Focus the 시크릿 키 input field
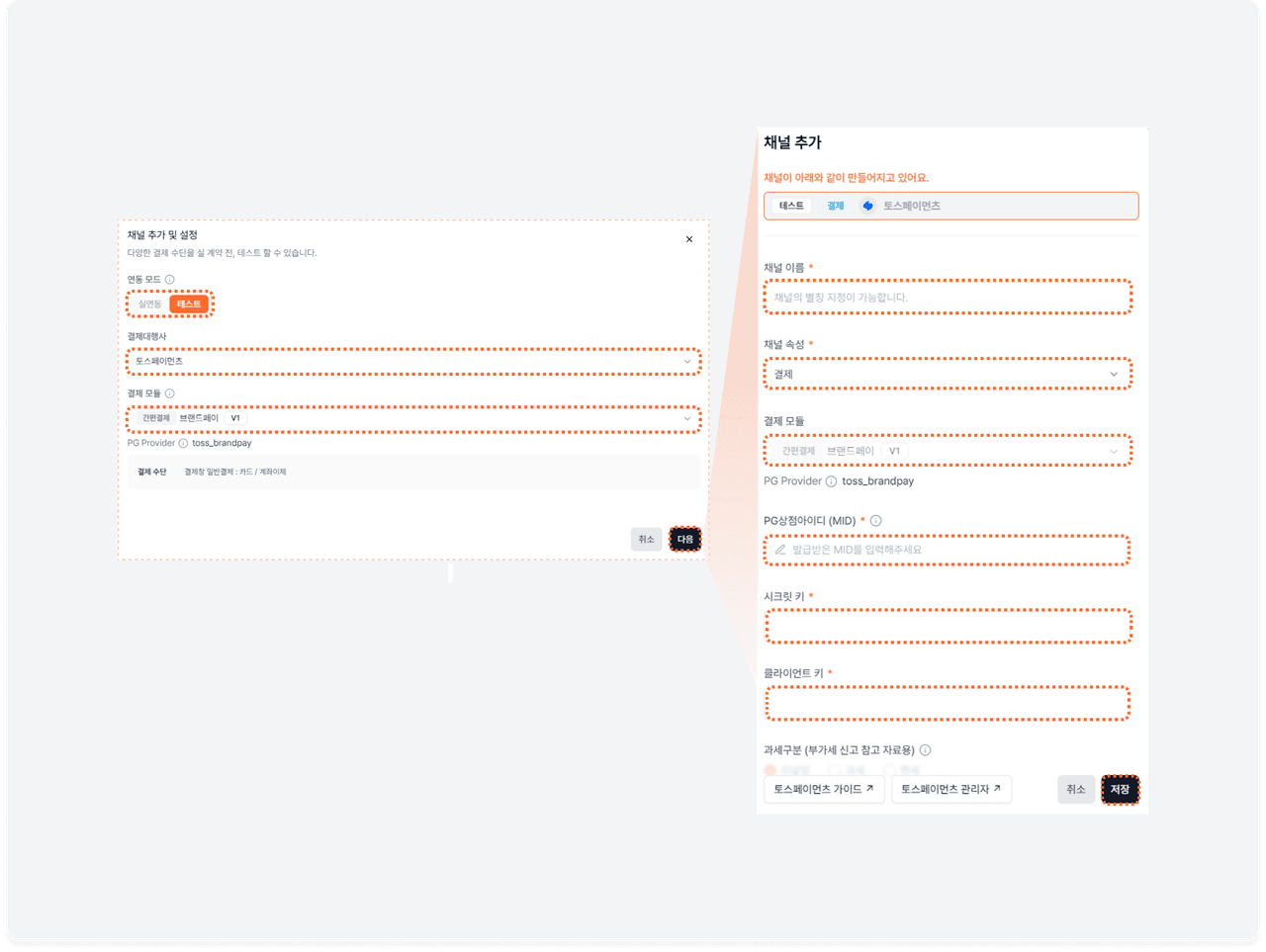The height and width of the screenshot is (952, 1266). (x=947, y=627)
